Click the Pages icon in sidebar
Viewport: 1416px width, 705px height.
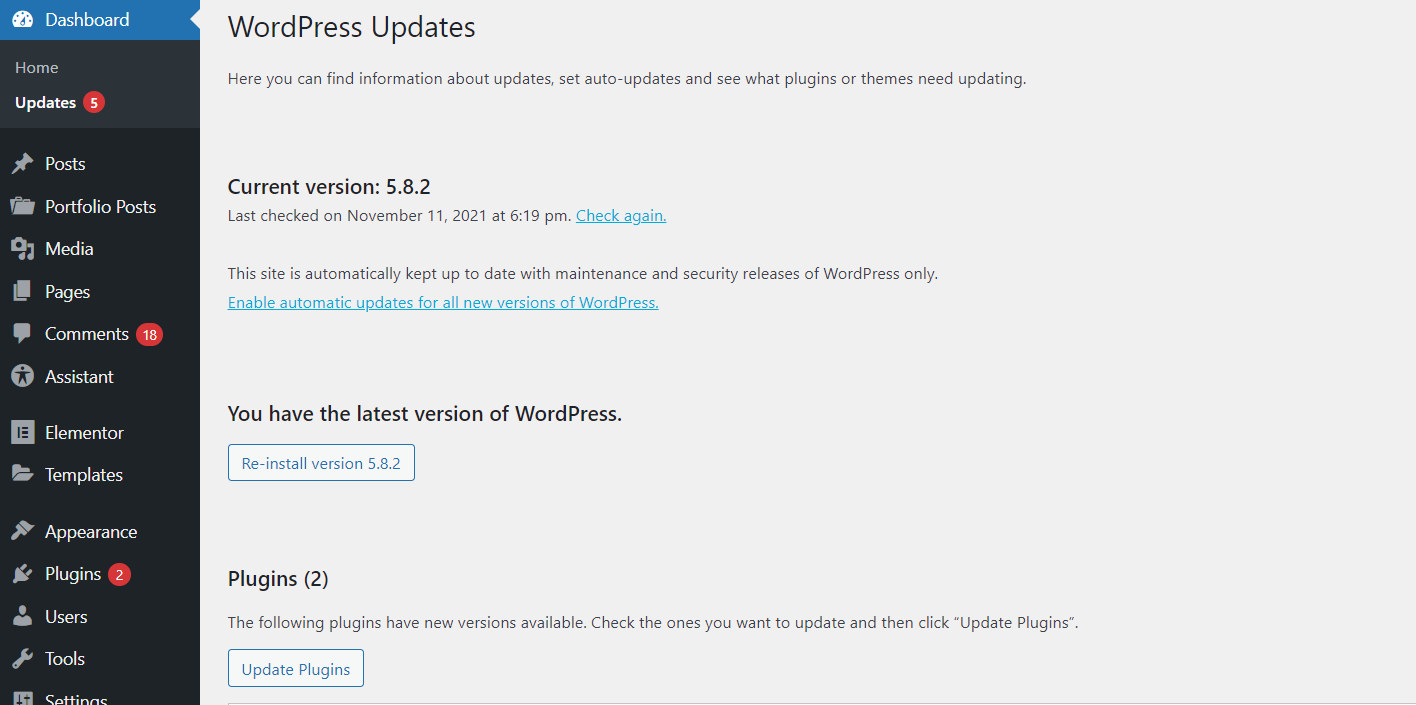pos(22,291)
